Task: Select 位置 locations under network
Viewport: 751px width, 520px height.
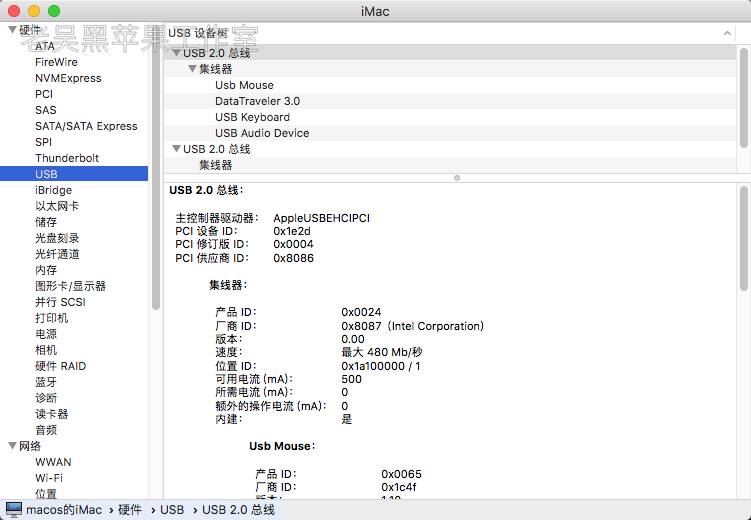Action: click(x=46, y=494)
